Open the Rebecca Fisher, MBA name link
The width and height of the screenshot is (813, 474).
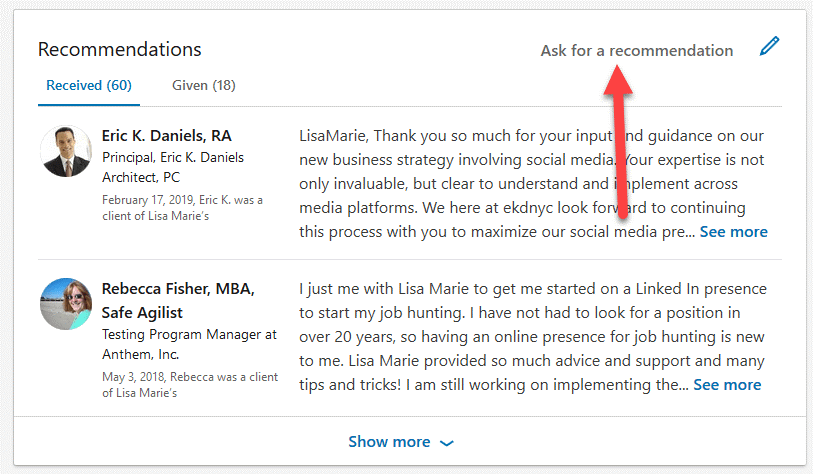(x=178, y=288)
